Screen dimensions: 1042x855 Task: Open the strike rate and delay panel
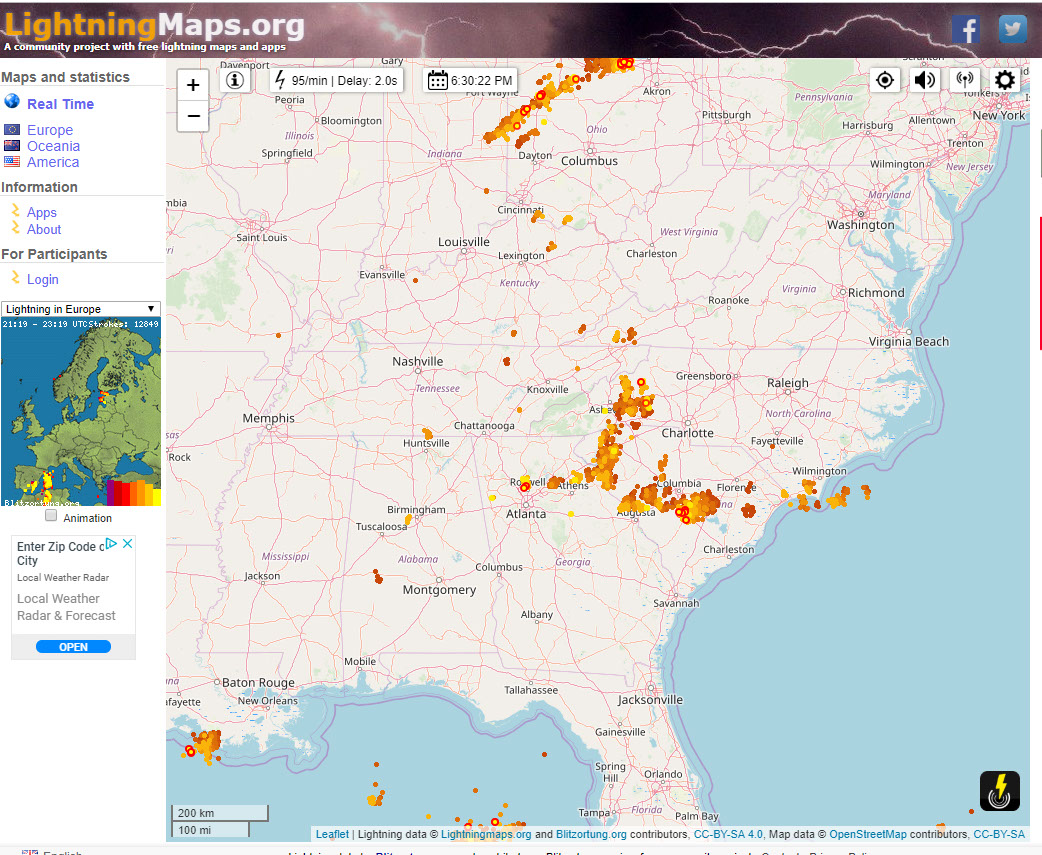[337, 80]
